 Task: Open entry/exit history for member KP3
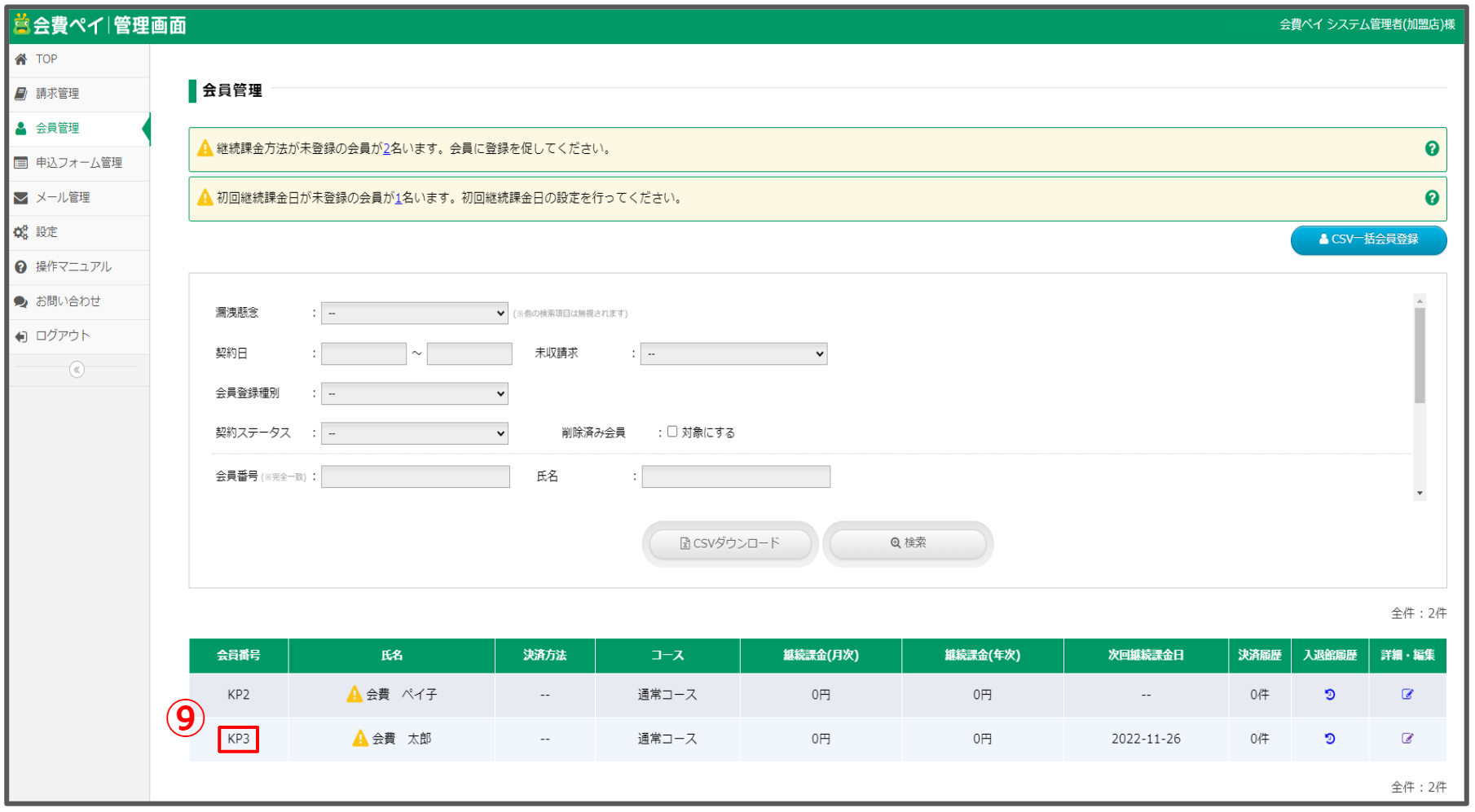[x=1329, y=739]
